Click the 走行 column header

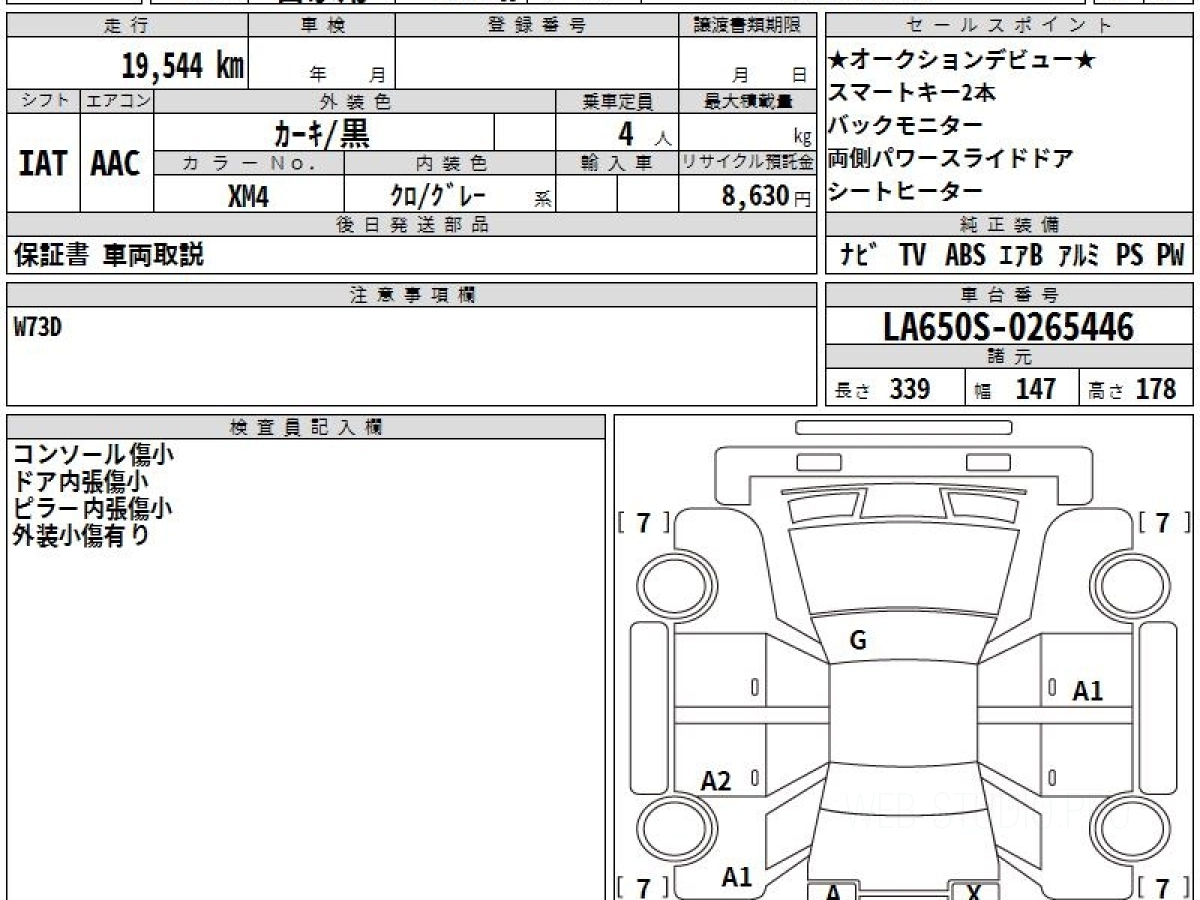(x=126, y=26)
